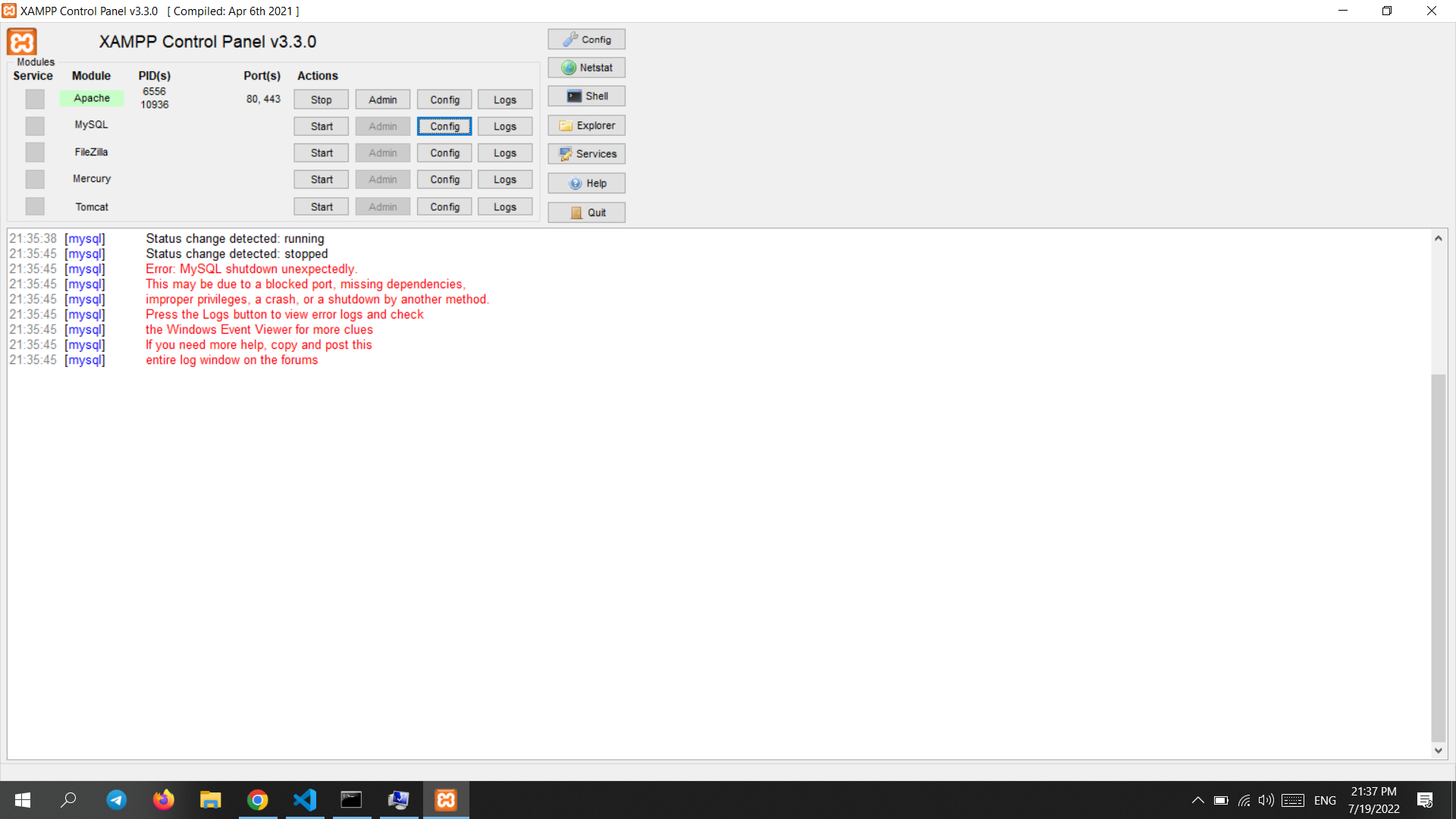1456x819 pixels.
Task: Click the 'Error: MySQL shutdown unexpectedly.' log line
Action: (x=251, y=269)
